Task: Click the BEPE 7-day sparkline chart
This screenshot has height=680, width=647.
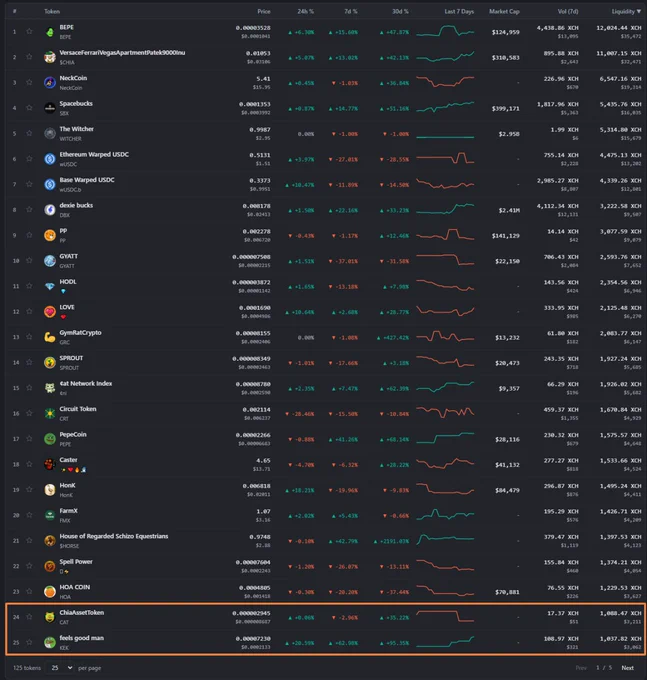Action: coord(445,32)
